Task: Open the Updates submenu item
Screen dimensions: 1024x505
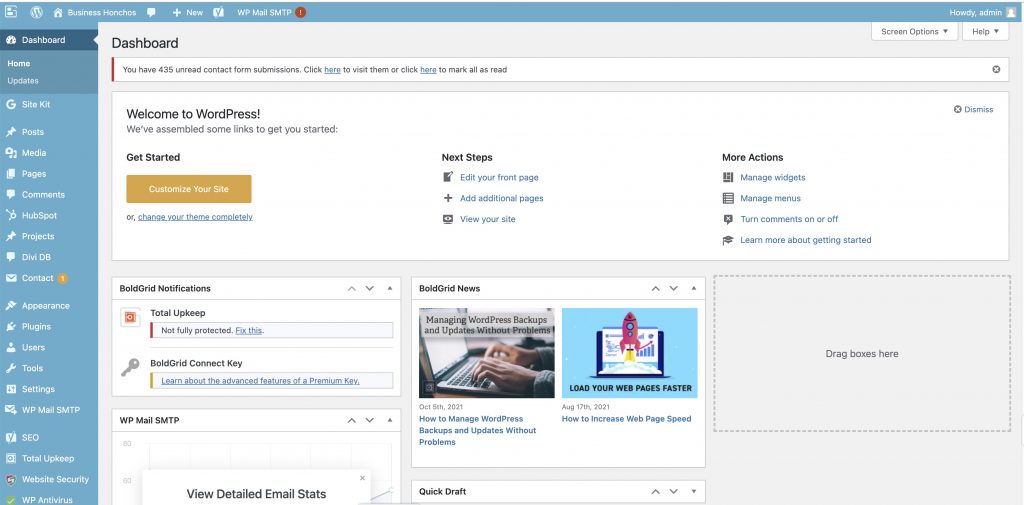Action: click(23, 81)
